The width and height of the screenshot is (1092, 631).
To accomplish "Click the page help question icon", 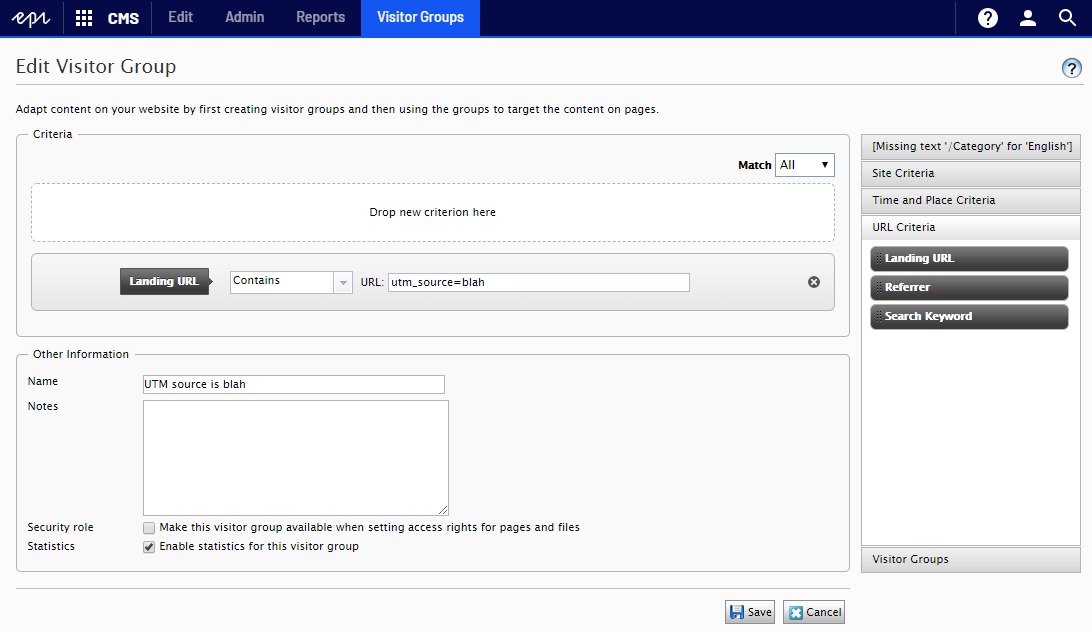I will (x=1071, y=68).
